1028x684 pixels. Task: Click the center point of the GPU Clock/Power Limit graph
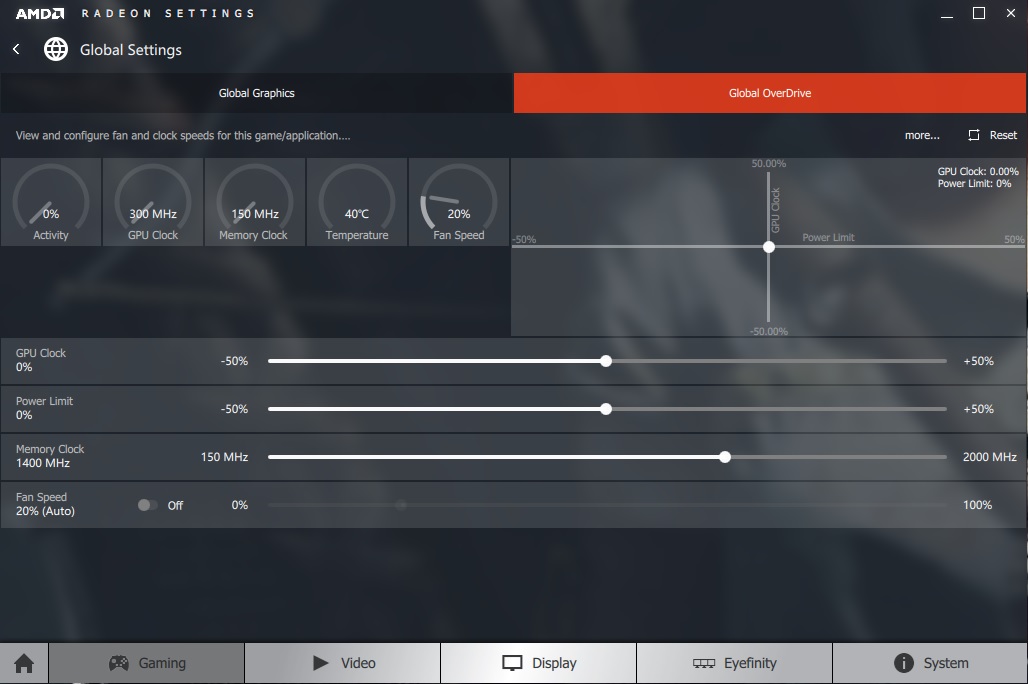click(x=769, y=247)
